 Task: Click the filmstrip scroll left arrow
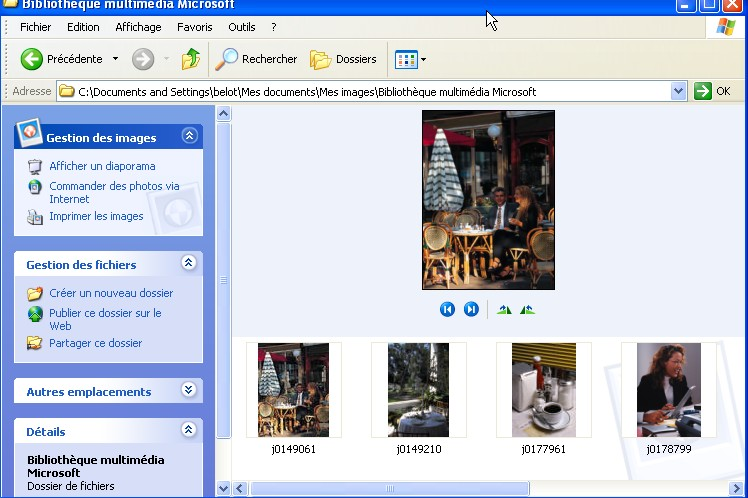[x=240, y=488]
